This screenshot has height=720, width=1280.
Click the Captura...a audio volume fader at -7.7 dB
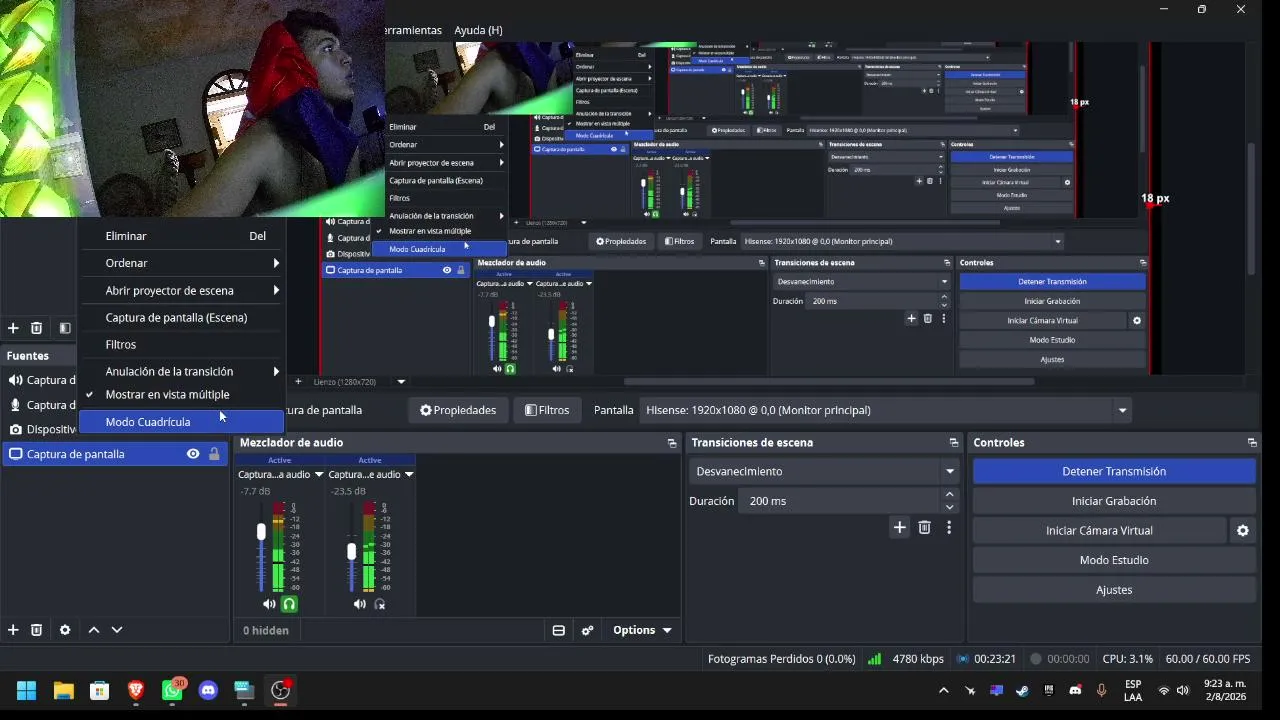click(x=262, y=532)
